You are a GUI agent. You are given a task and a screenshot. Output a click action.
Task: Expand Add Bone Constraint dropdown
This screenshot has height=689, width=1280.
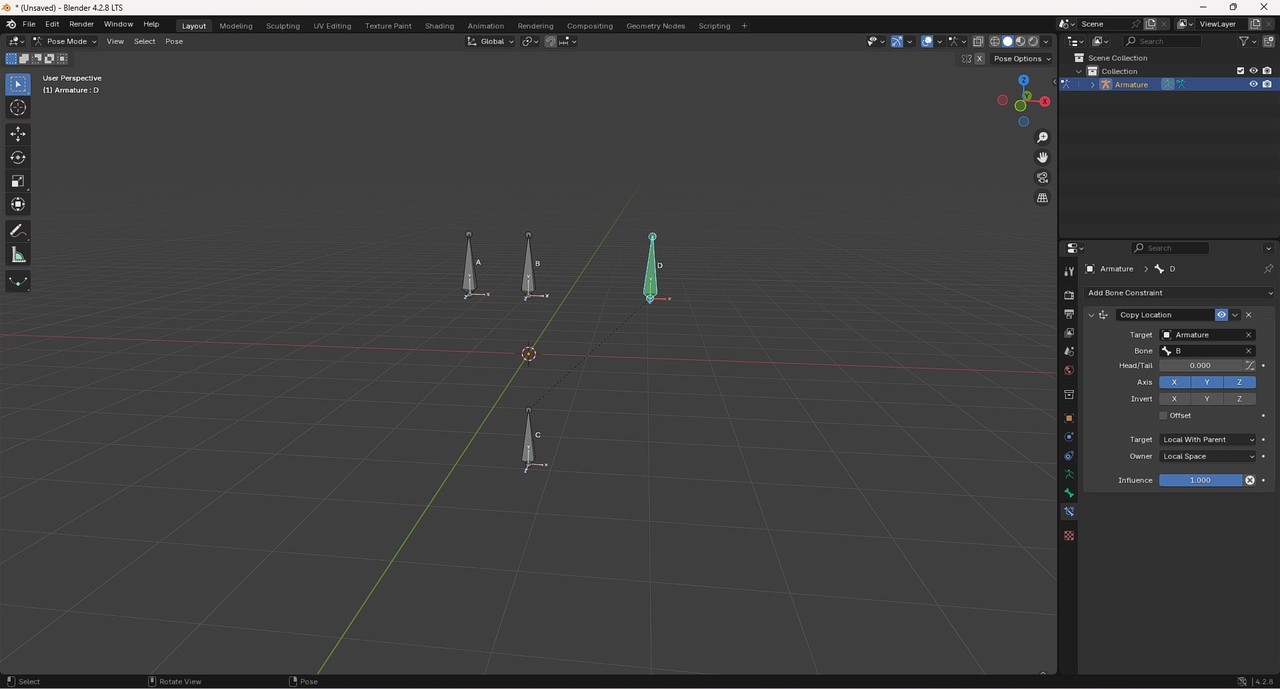point(1179,293)
